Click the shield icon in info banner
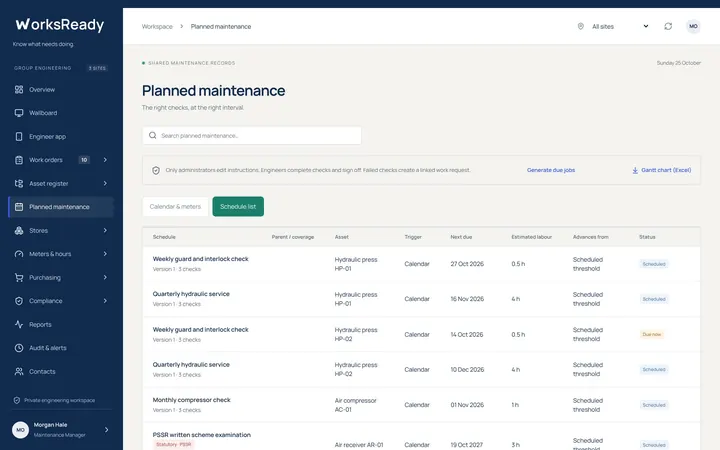Screen dimensions: 720x450 [156, 170]
